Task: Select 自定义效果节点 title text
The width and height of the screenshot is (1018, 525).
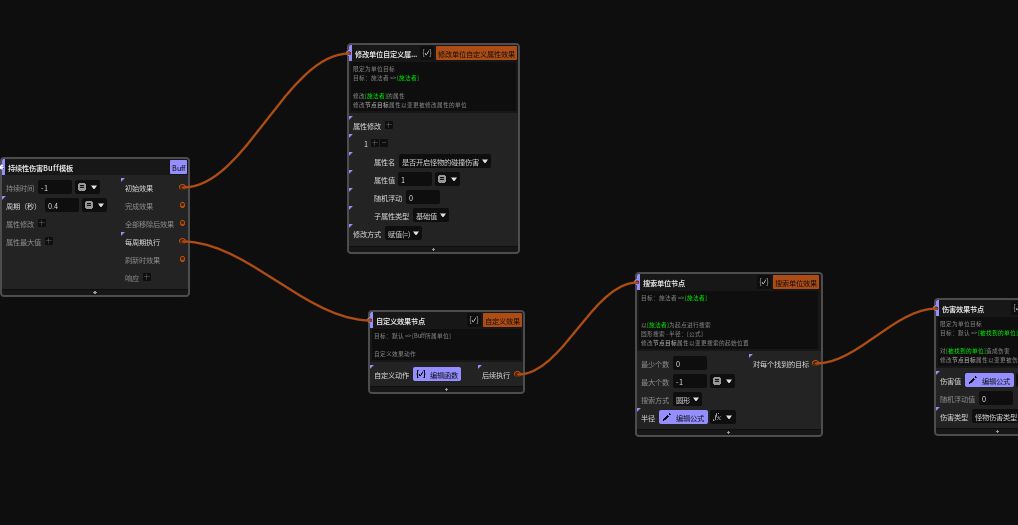Action: tap(401, 321)
